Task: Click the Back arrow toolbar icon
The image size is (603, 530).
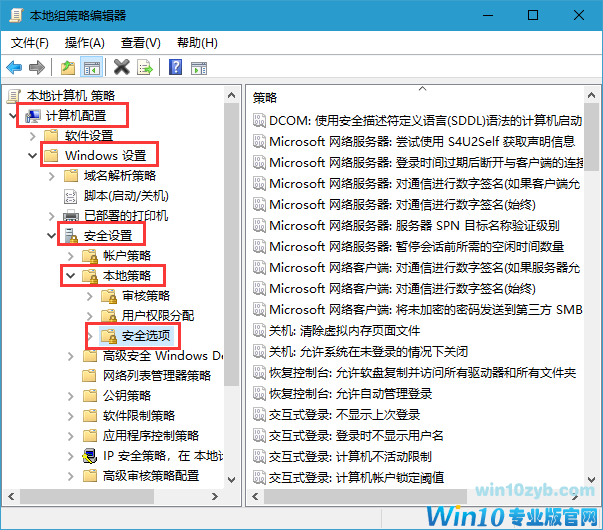Action: pyautogui.click(x=15, y=68)
